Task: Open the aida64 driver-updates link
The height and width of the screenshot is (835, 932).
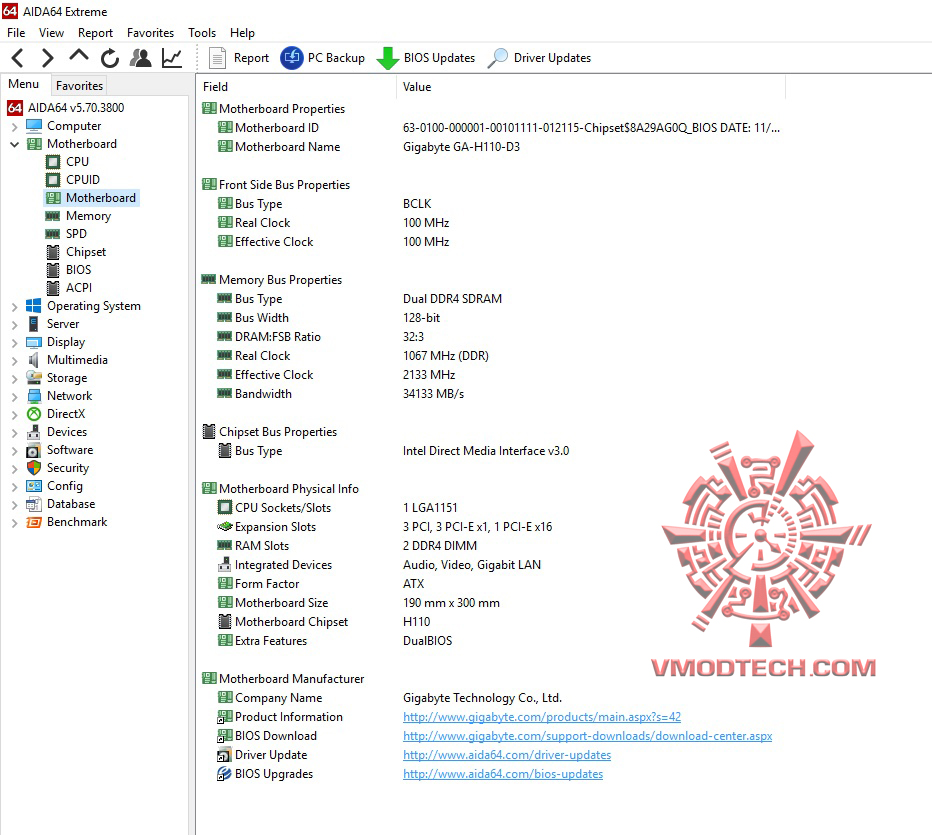Action: point(506,755)
